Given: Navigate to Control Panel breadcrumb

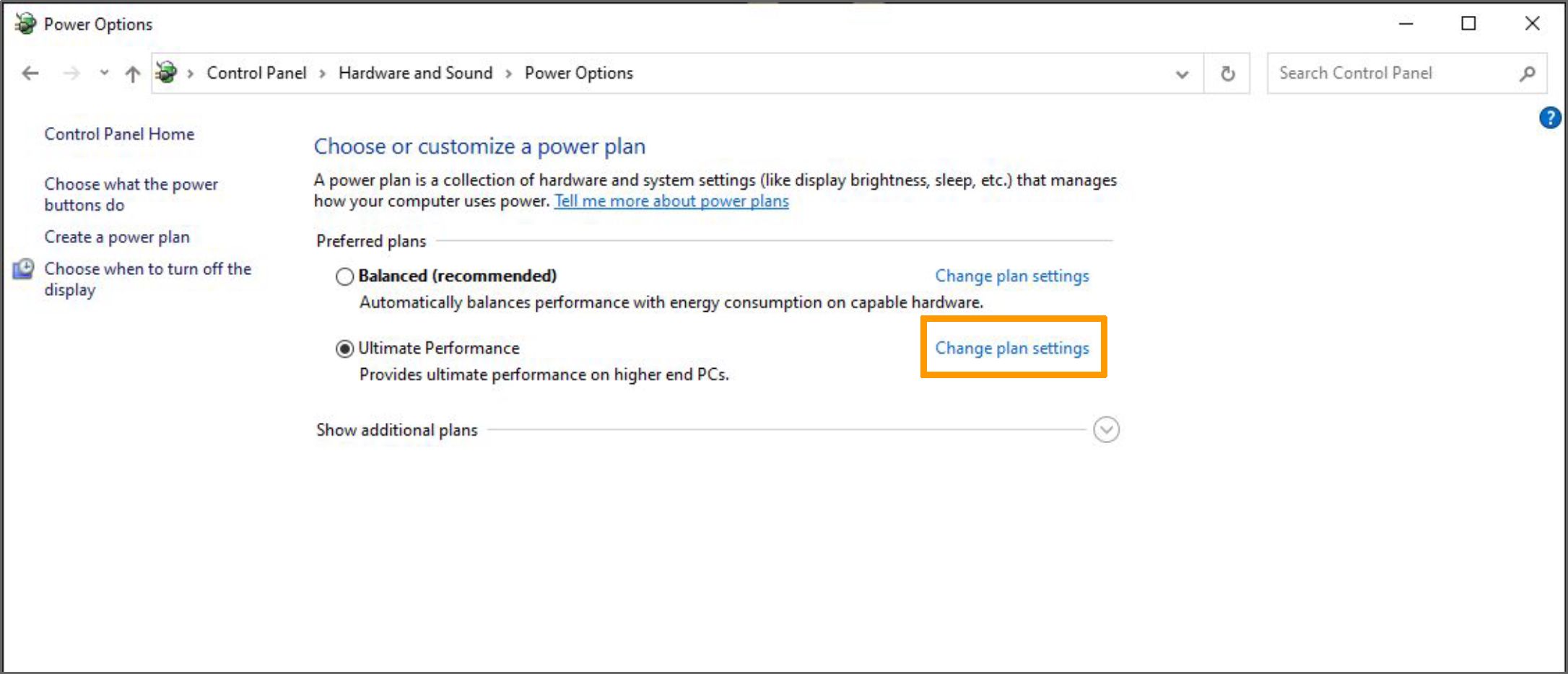Looking at the screenshot, I should (x=256, y=73).
